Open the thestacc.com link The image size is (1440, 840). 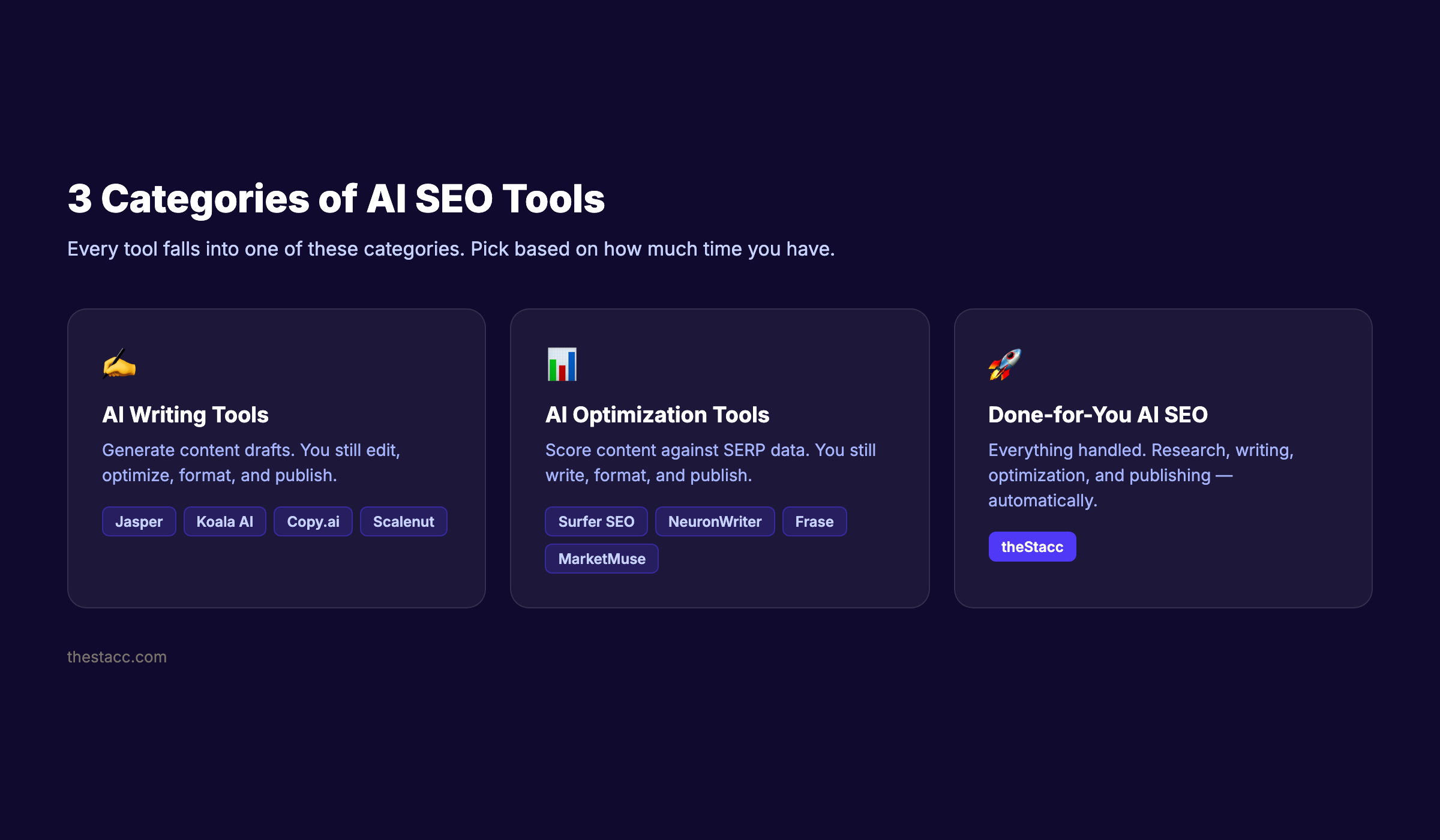(117, 656)
